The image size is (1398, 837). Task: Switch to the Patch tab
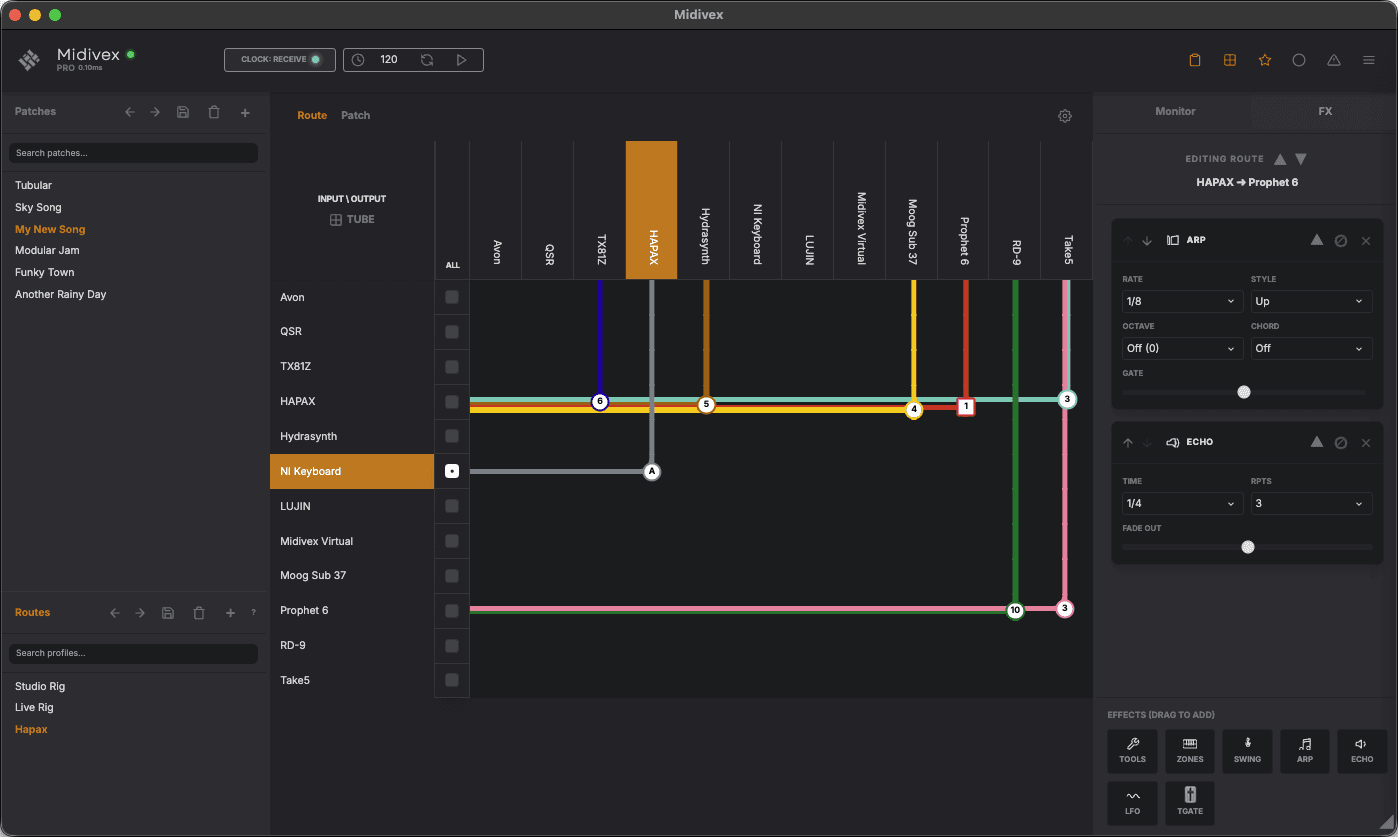coord(355,115)
